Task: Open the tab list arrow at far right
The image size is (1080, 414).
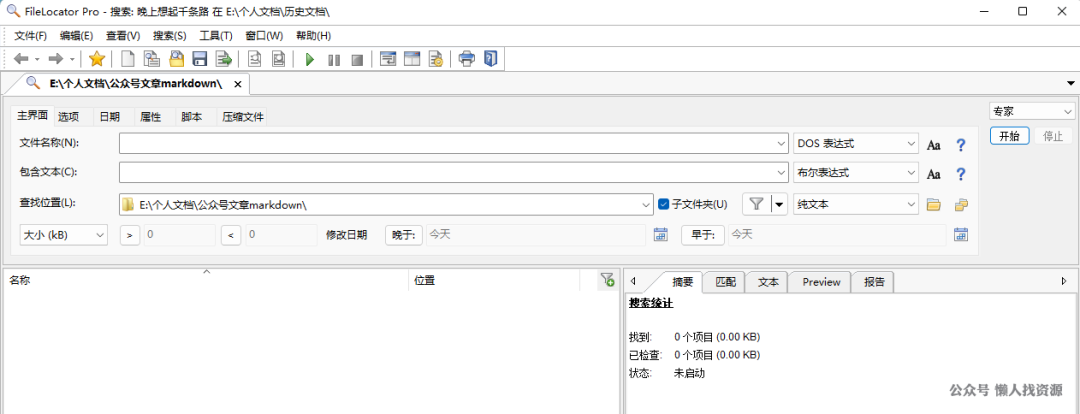Action: [1070, 83]
